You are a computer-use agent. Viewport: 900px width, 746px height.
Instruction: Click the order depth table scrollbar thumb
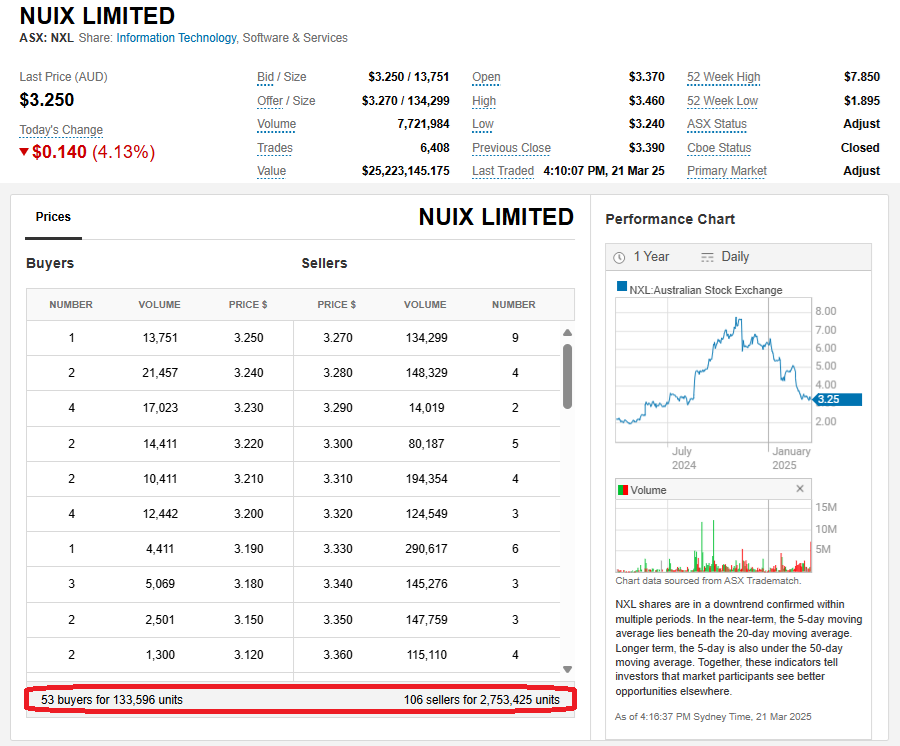[568, 376]
